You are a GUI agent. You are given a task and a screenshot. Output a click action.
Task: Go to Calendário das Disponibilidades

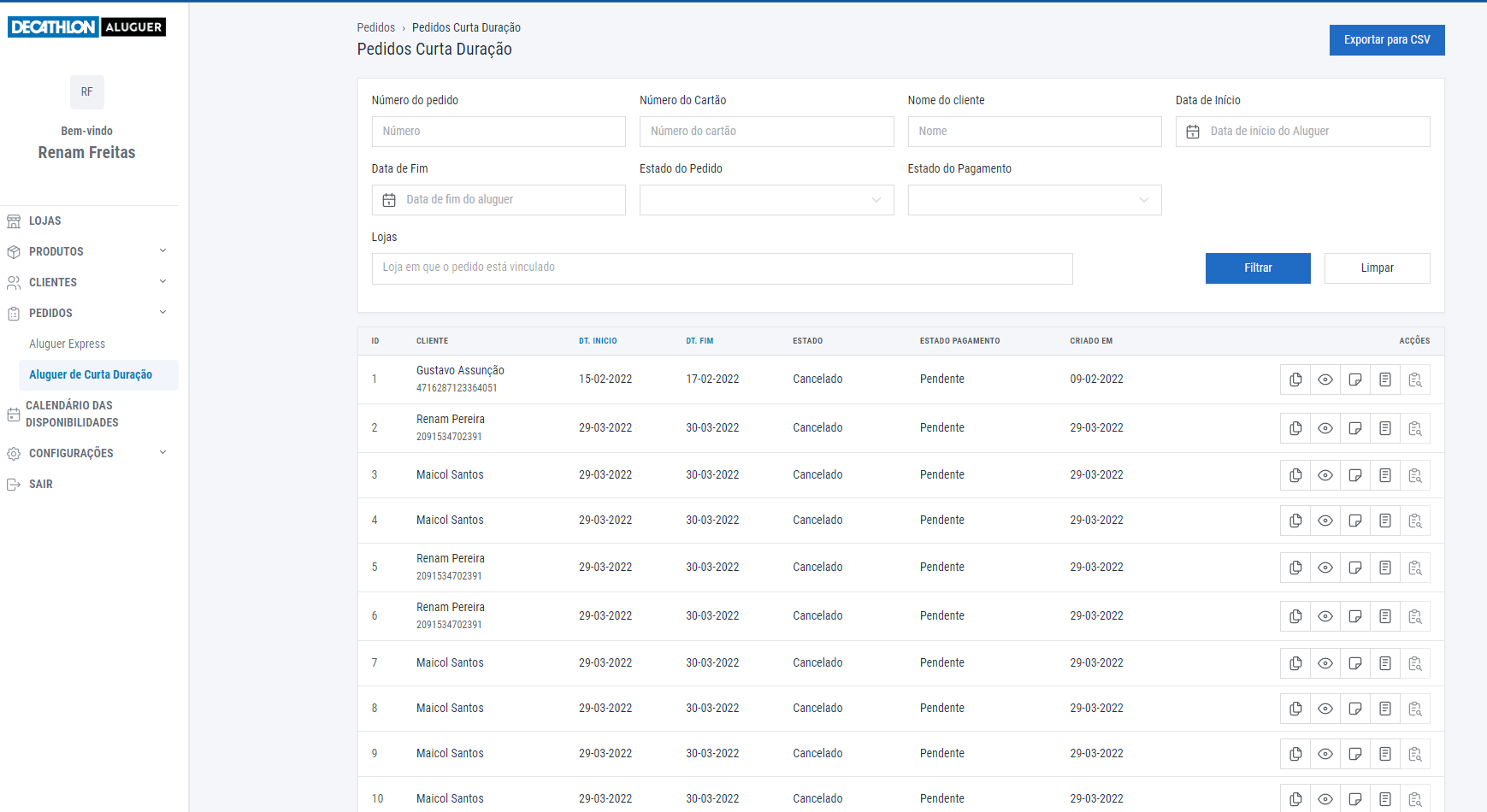(73, 414)
